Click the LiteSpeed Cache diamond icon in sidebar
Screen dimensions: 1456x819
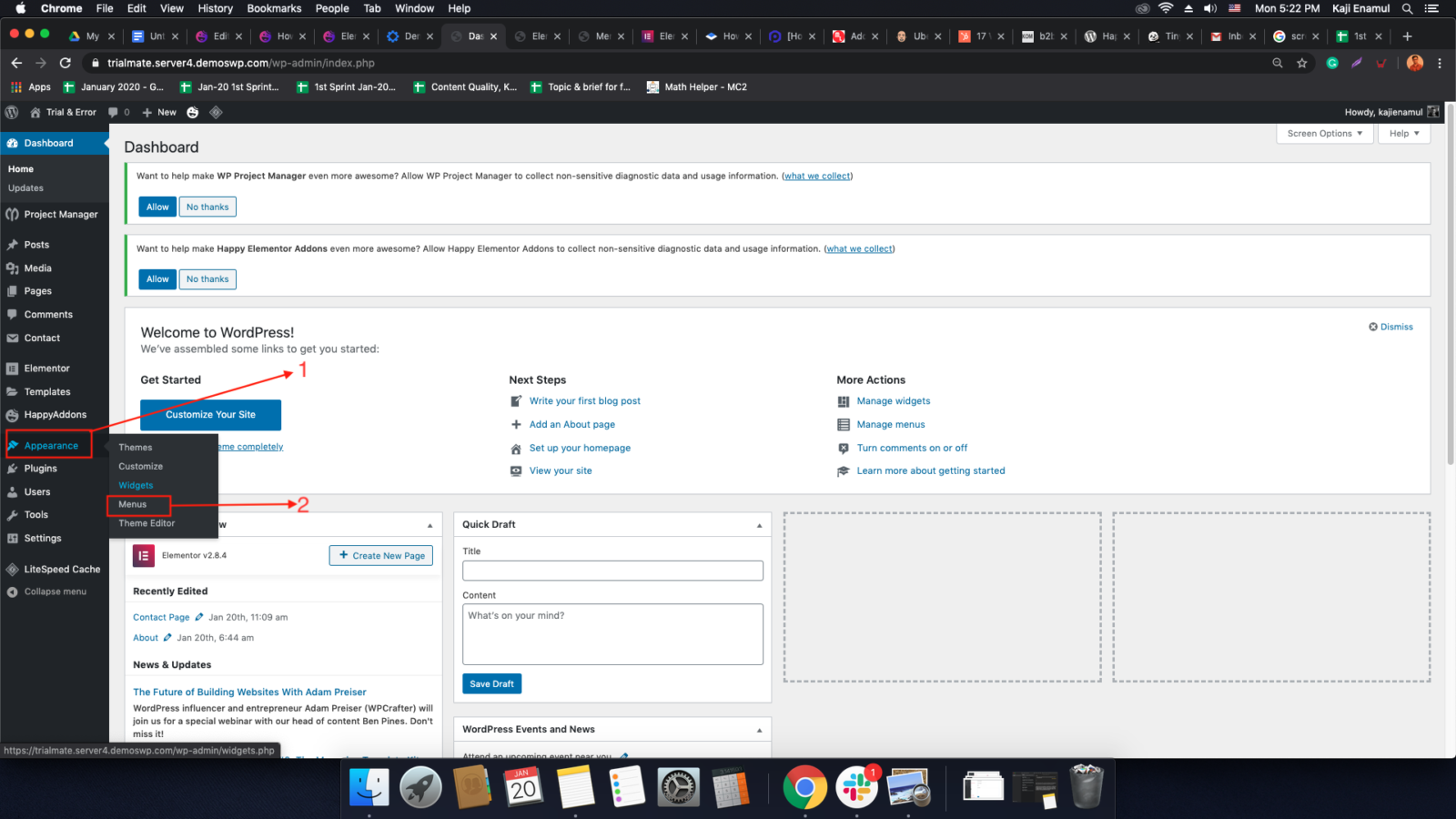pos(13,570)
